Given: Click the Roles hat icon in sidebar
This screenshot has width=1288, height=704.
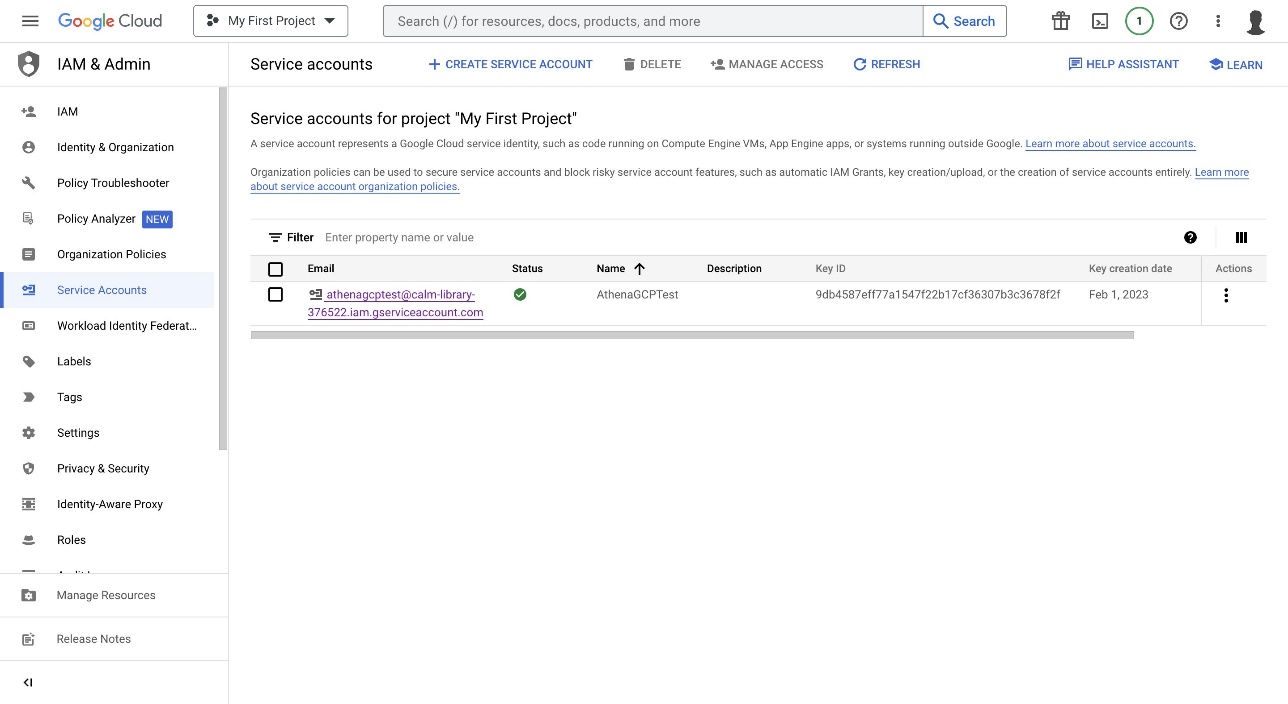Looking at the screenshot, I should tap(29, 540).
